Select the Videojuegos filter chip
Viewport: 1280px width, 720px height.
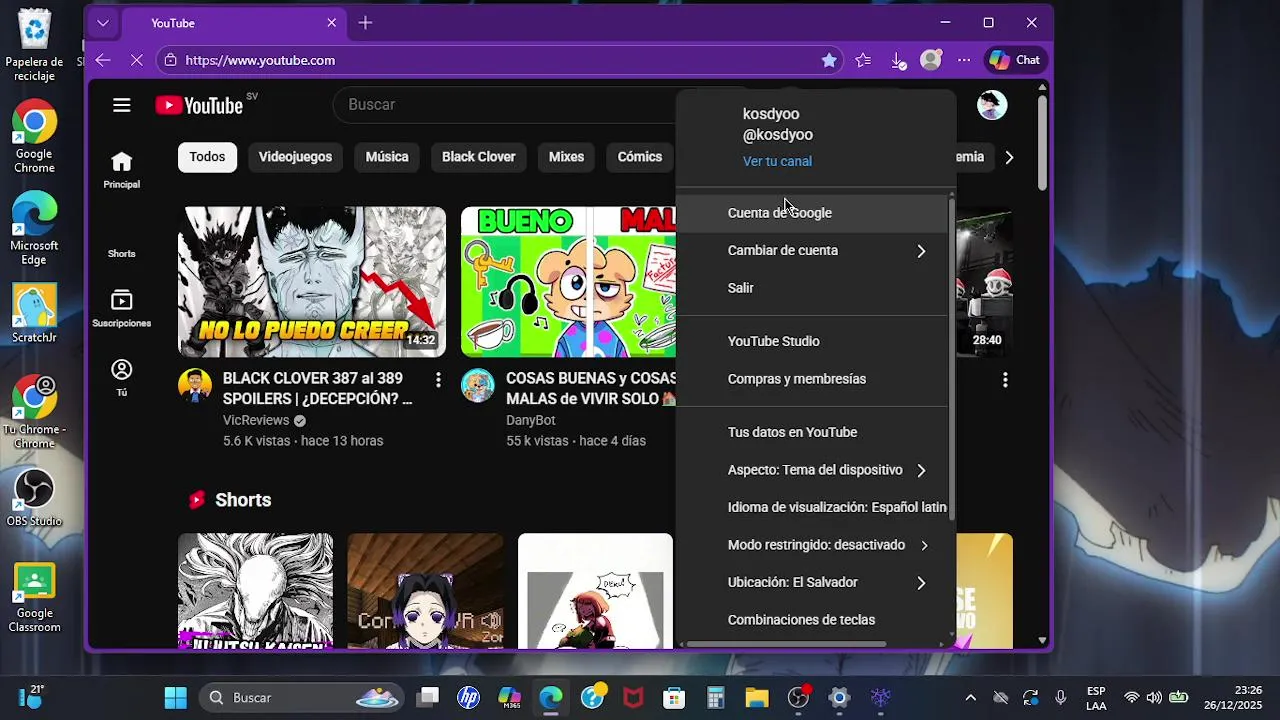295,157
